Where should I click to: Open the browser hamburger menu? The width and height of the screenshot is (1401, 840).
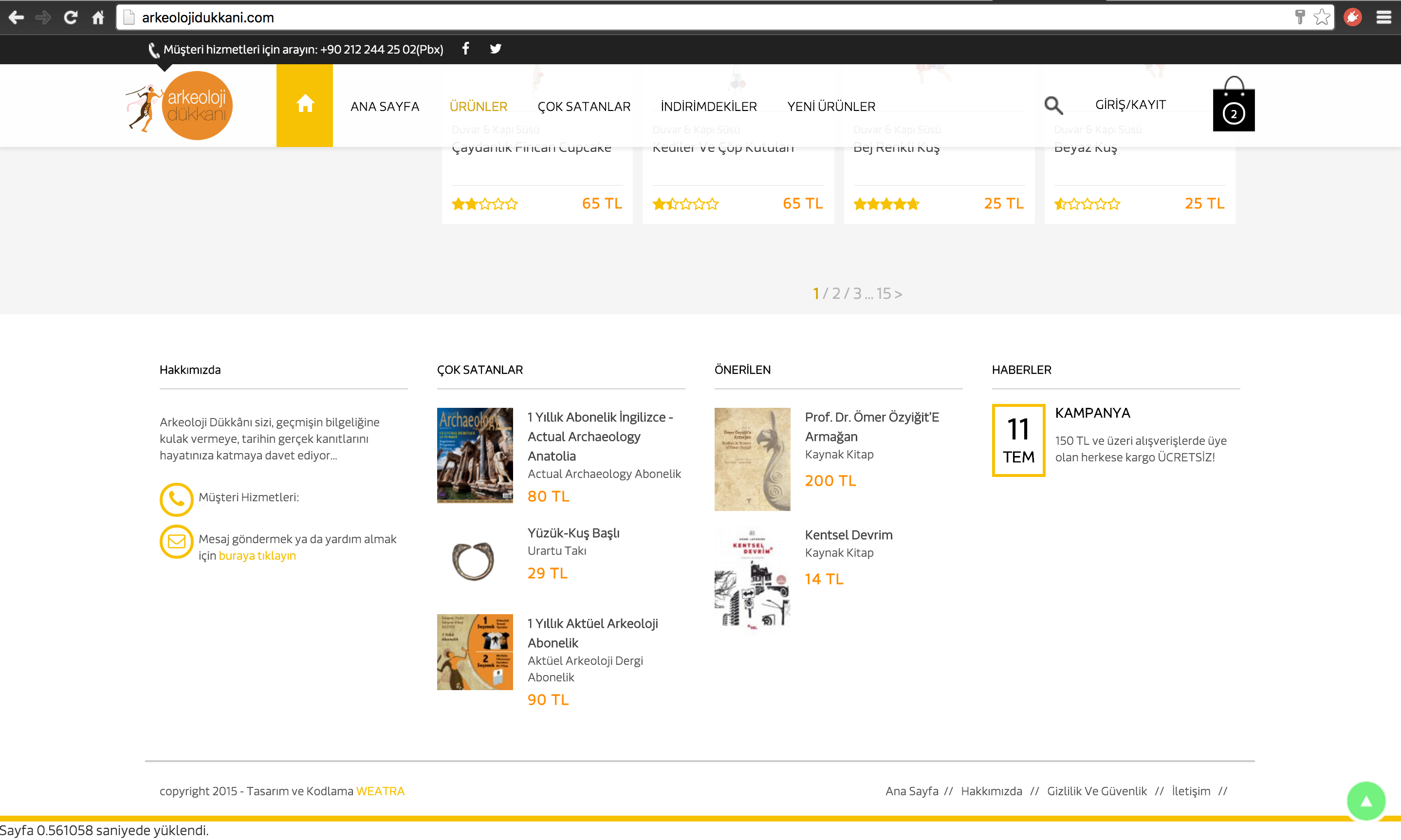pyautogui.click(x=1383, y=18)
